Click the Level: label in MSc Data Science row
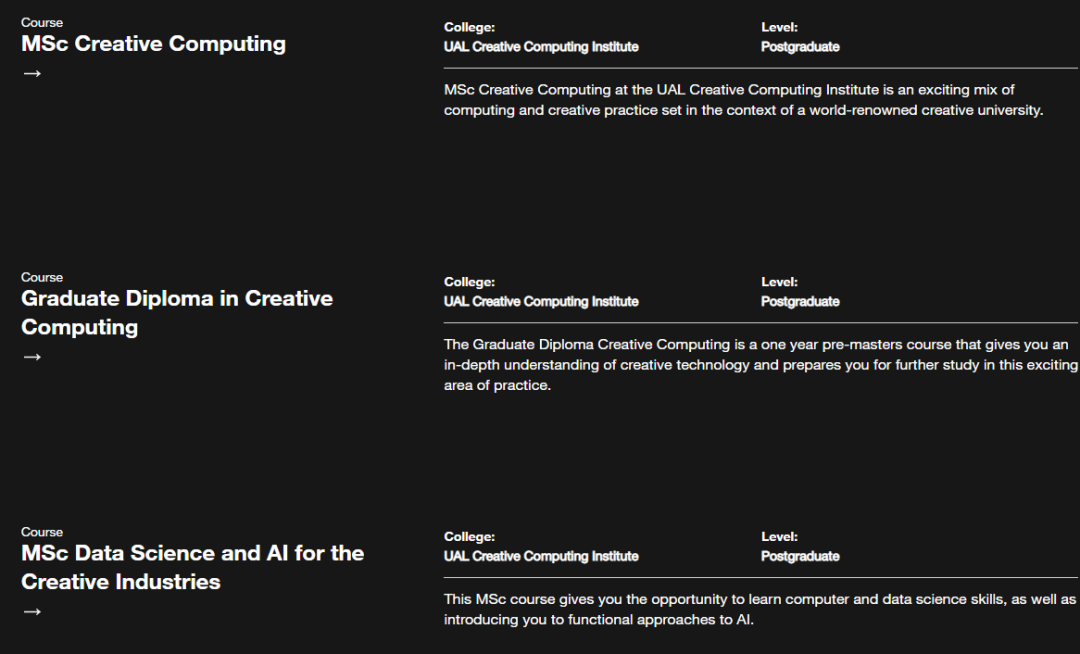 (x=779, y=537)
